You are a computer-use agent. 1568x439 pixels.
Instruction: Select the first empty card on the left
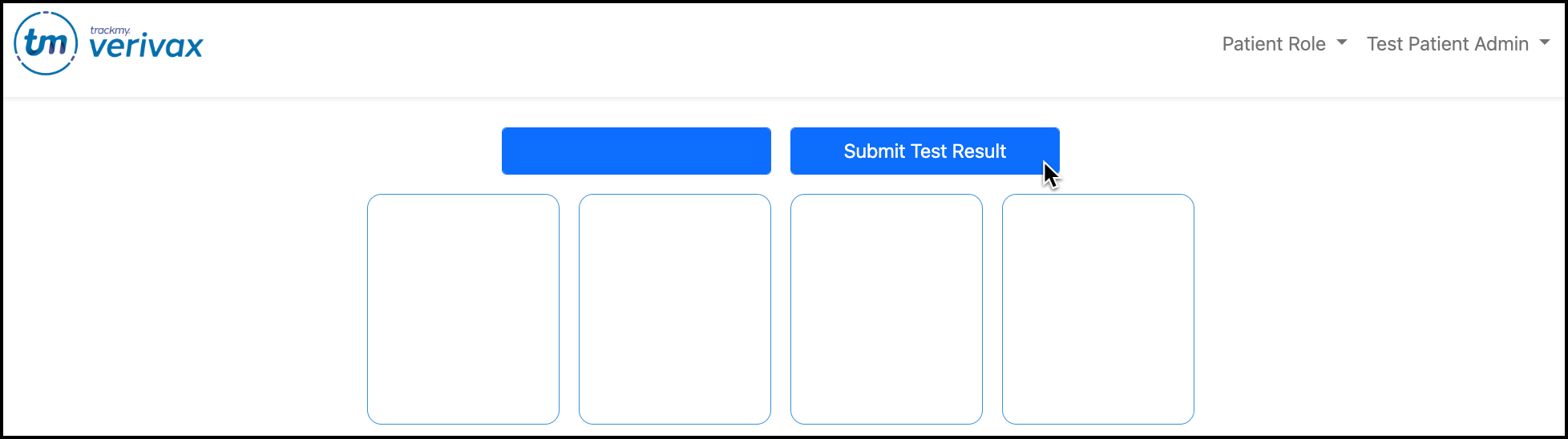coord(463,308)
